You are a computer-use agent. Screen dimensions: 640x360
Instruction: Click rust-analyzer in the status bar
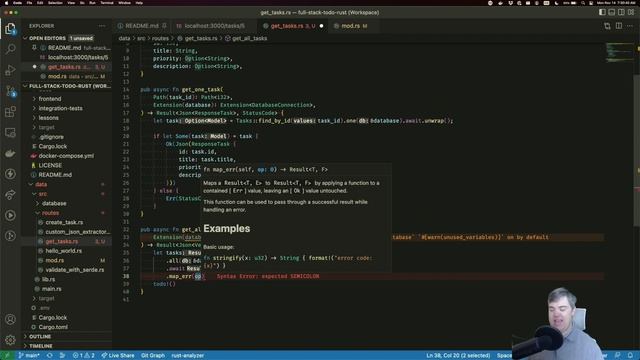click(188, 356)
